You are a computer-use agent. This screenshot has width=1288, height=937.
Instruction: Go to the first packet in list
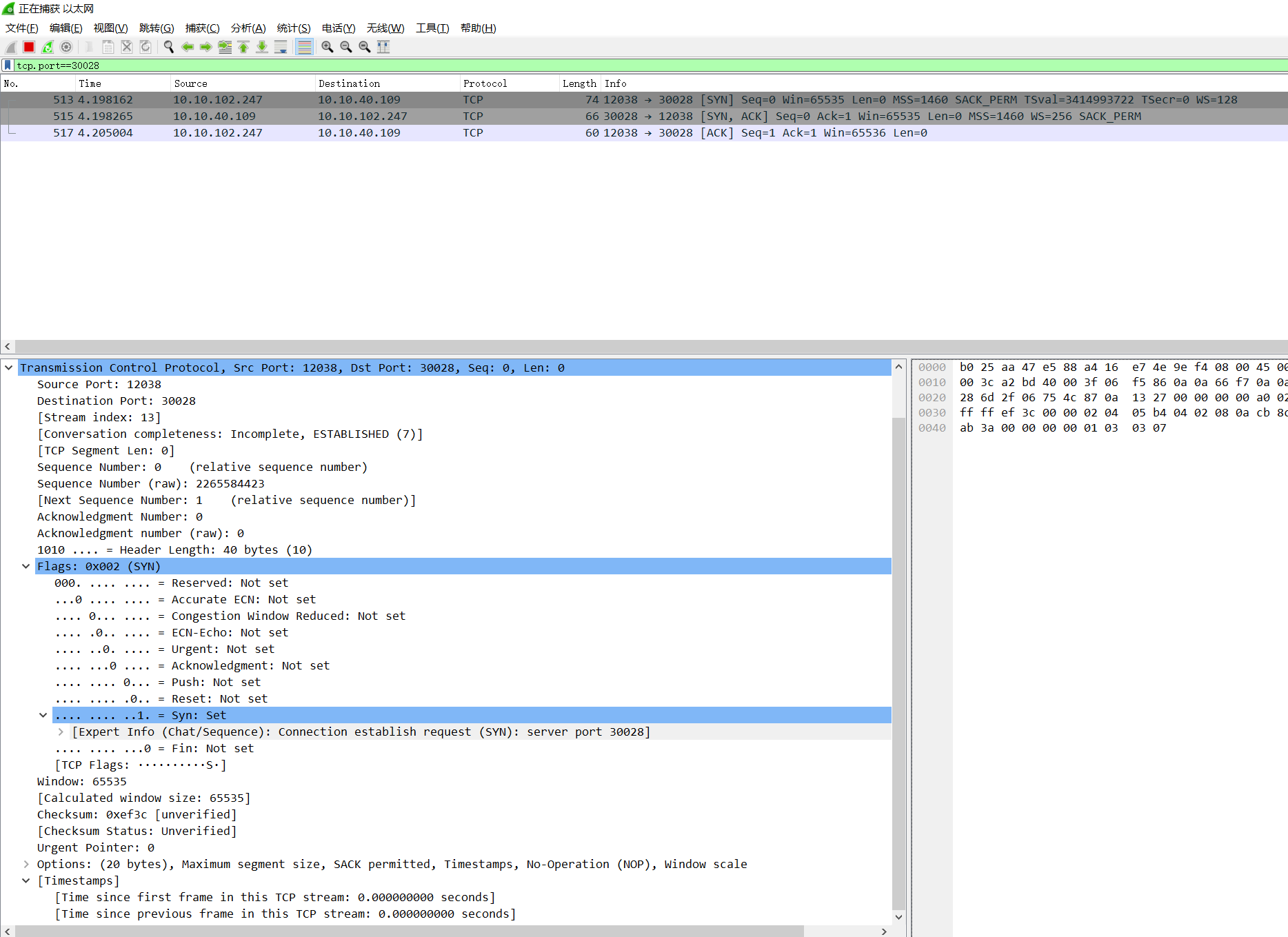(243, 47)
